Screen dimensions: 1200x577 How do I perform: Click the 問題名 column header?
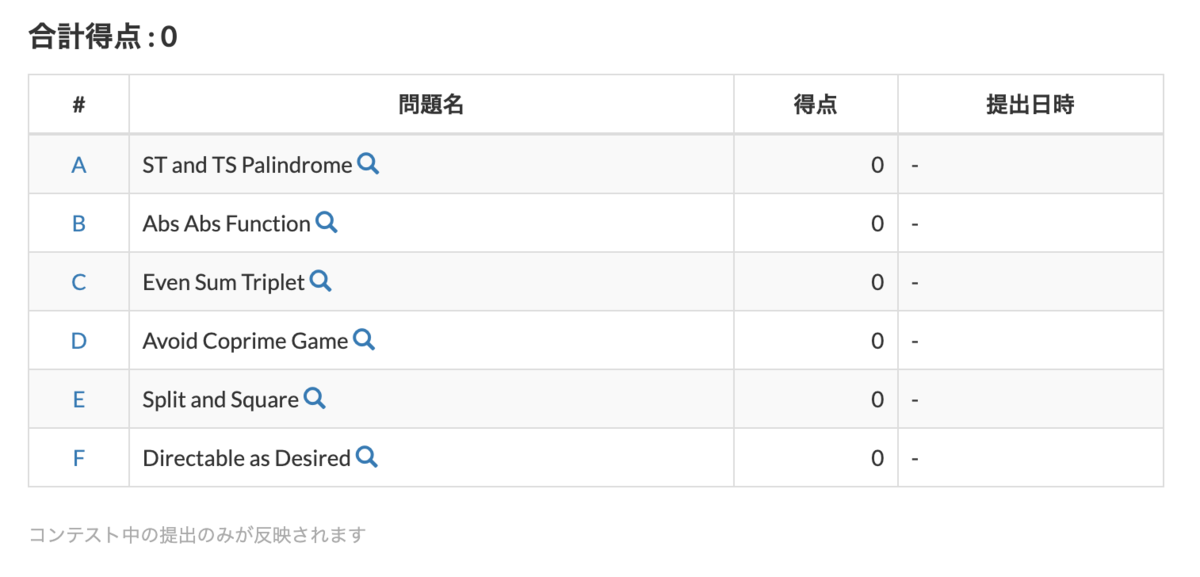(431, 104)
